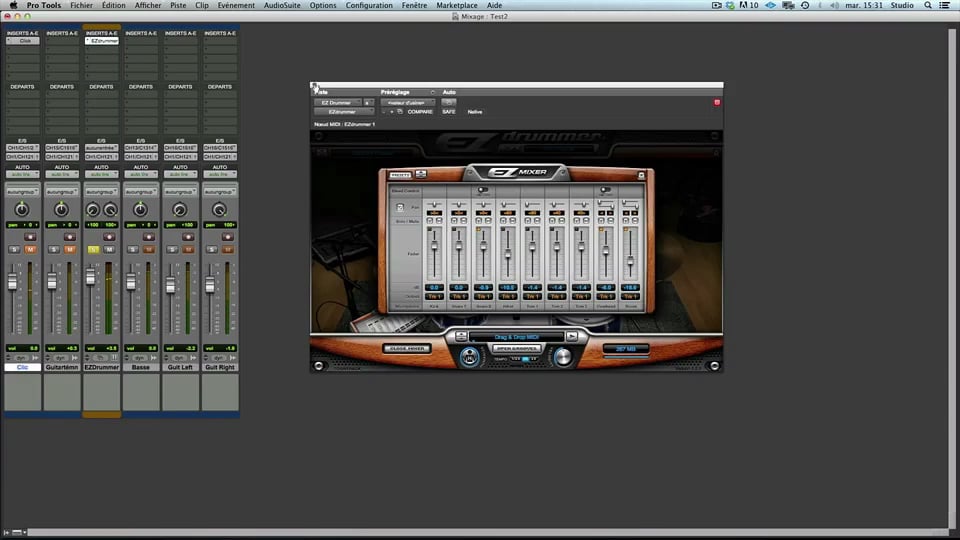Solo the Guit Right track
The height and width of the screenshot is (540, 960).
[x=212, y=249]
